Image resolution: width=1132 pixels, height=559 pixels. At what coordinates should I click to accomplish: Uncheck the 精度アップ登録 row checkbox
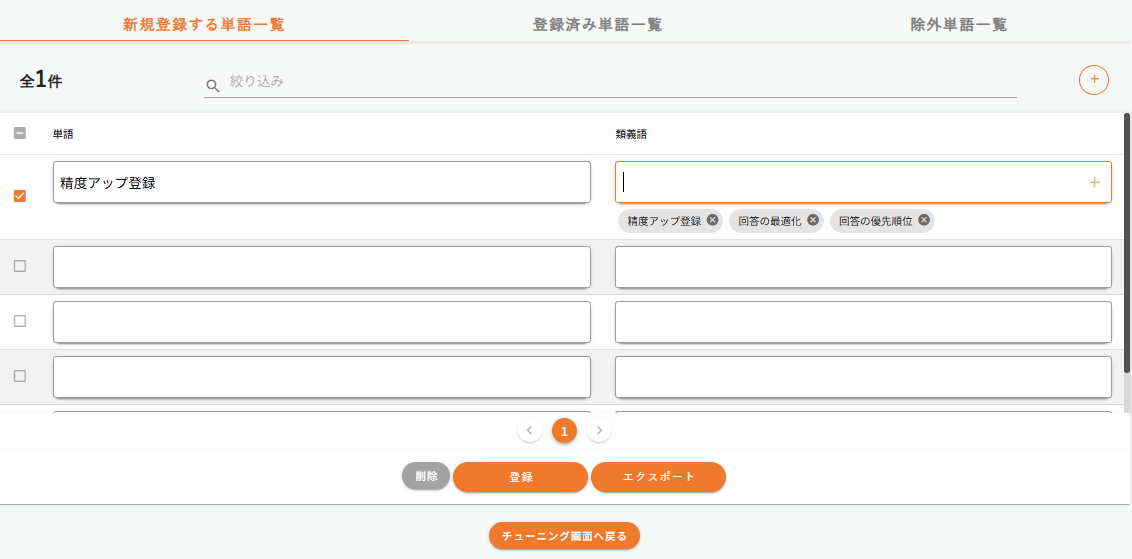pos(20,196)
